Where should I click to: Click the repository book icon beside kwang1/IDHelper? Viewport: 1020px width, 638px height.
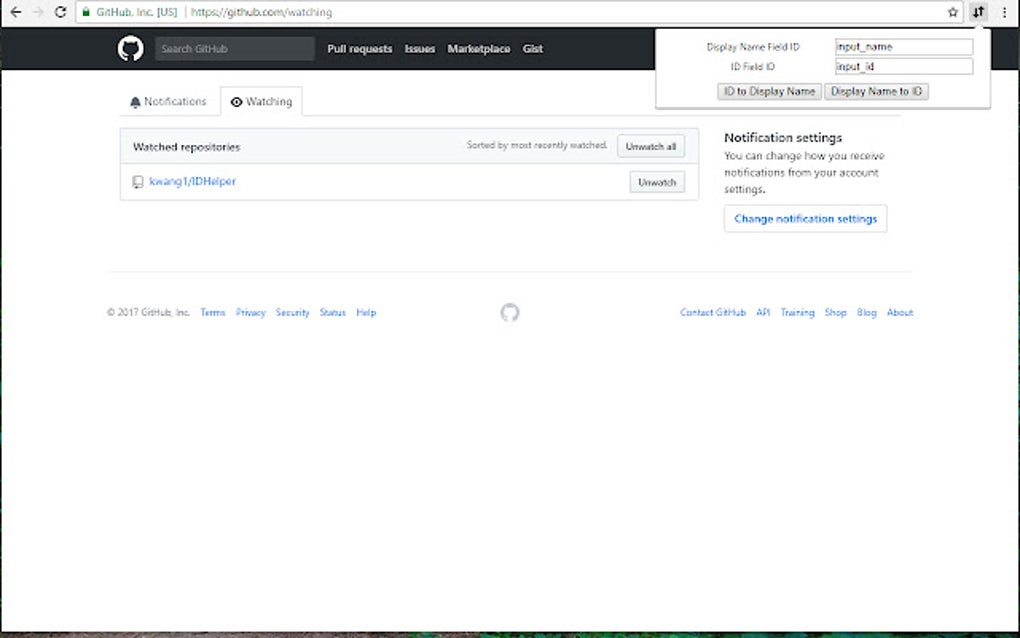[137, 182]
